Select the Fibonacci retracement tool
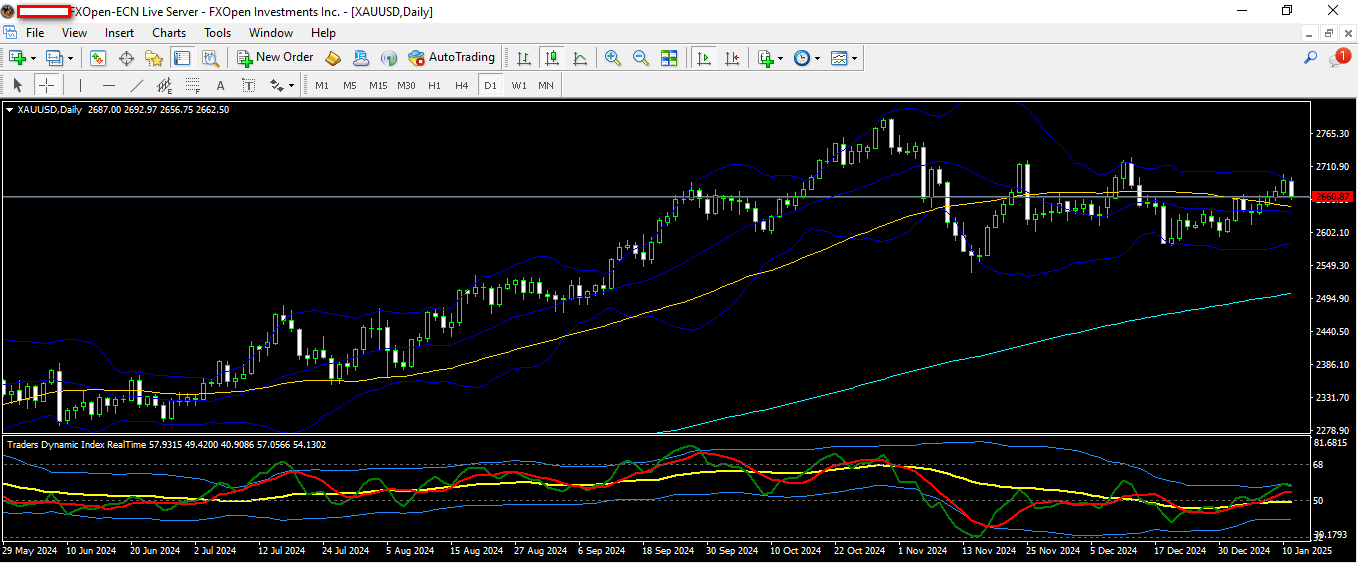 [193, 85]
